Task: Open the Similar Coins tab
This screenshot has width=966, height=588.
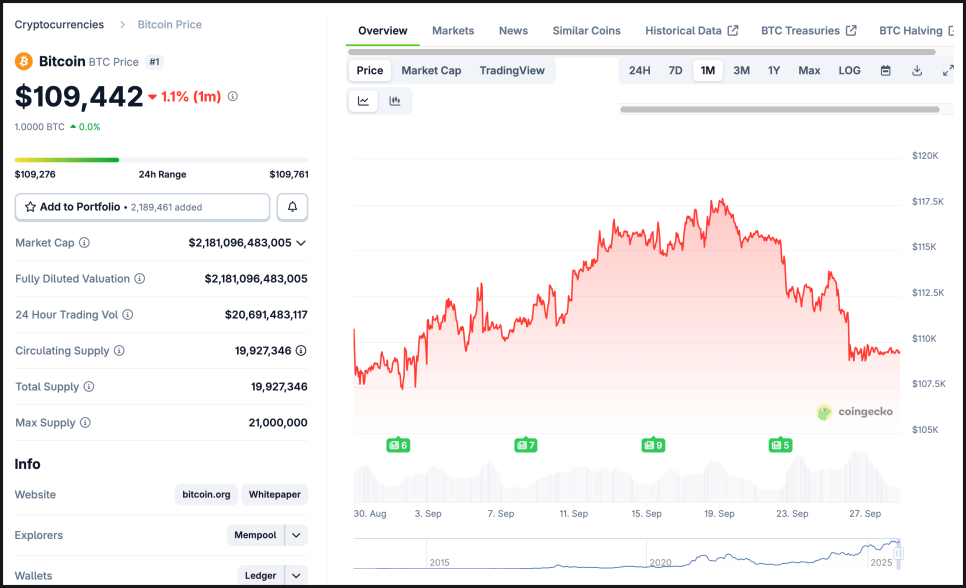Action: [586, 31]
